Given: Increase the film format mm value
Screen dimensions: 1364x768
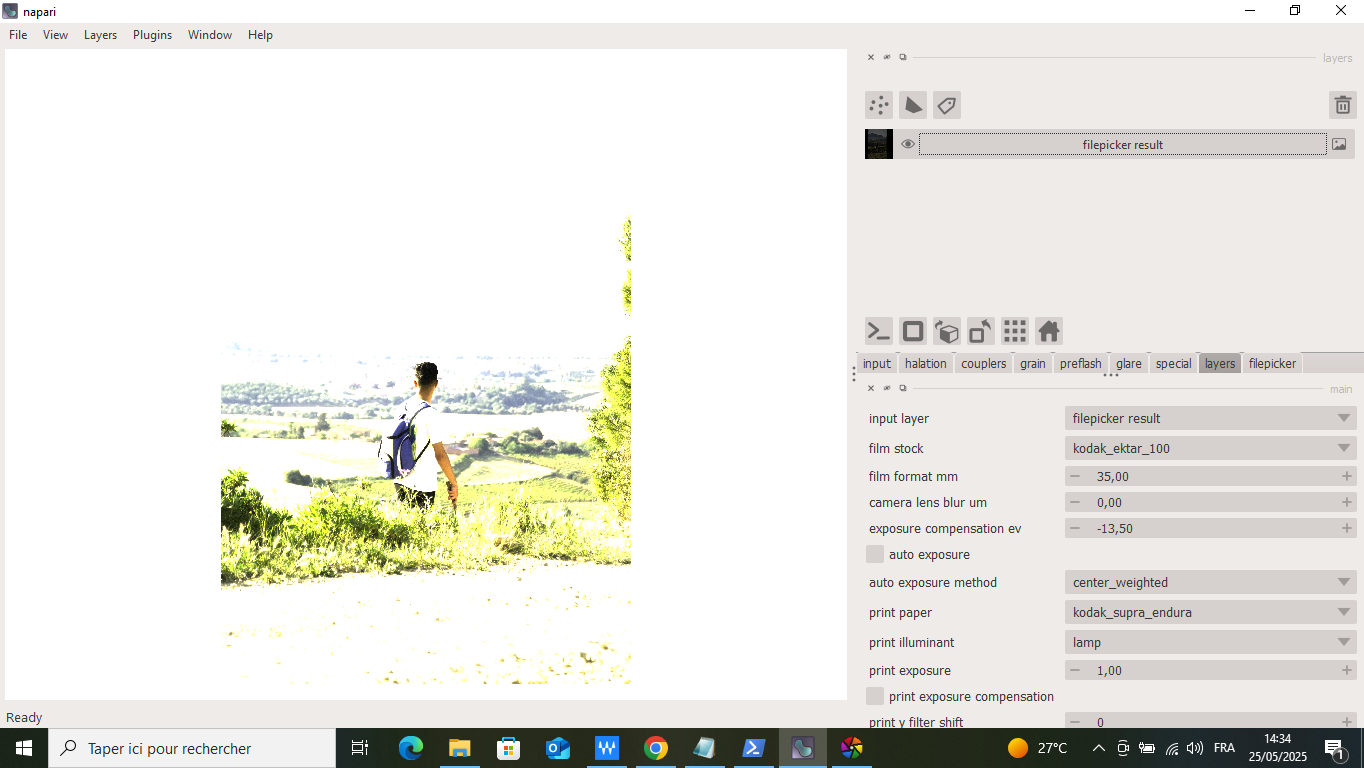Looking at the screenshot, I should point(1347,476).
